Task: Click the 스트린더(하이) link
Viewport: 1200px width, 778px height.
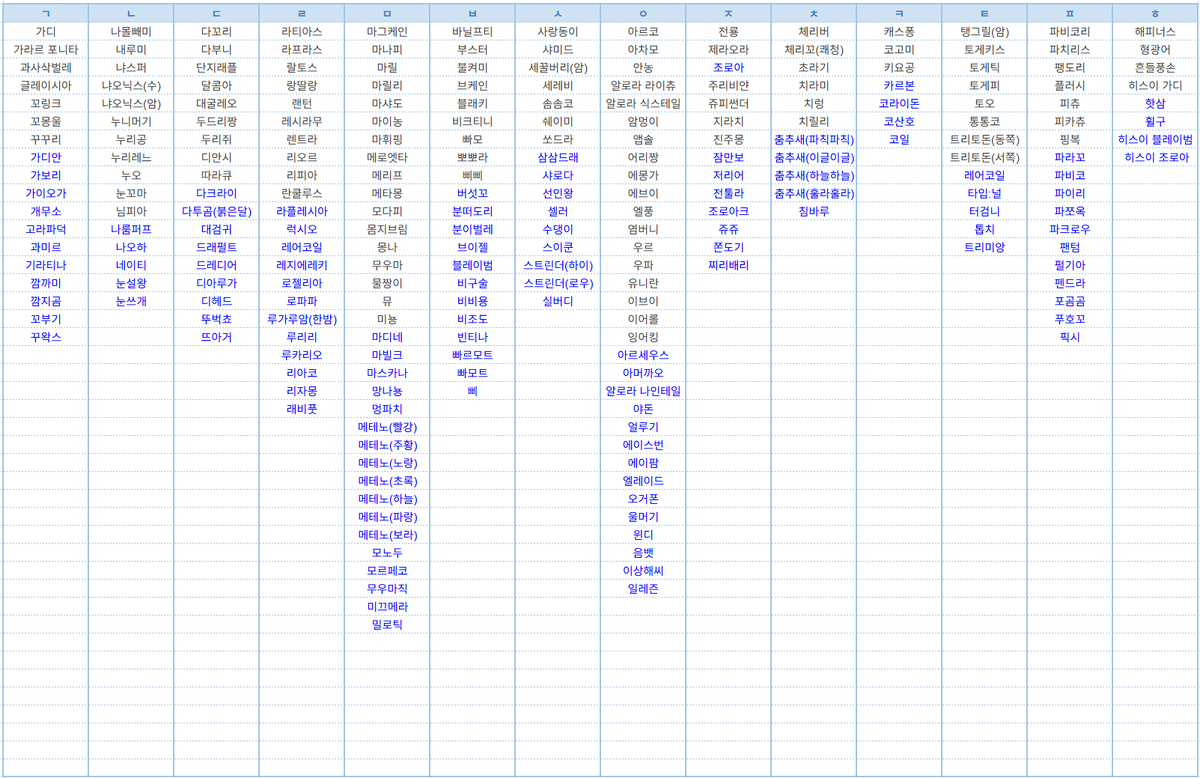Action: 558,265
